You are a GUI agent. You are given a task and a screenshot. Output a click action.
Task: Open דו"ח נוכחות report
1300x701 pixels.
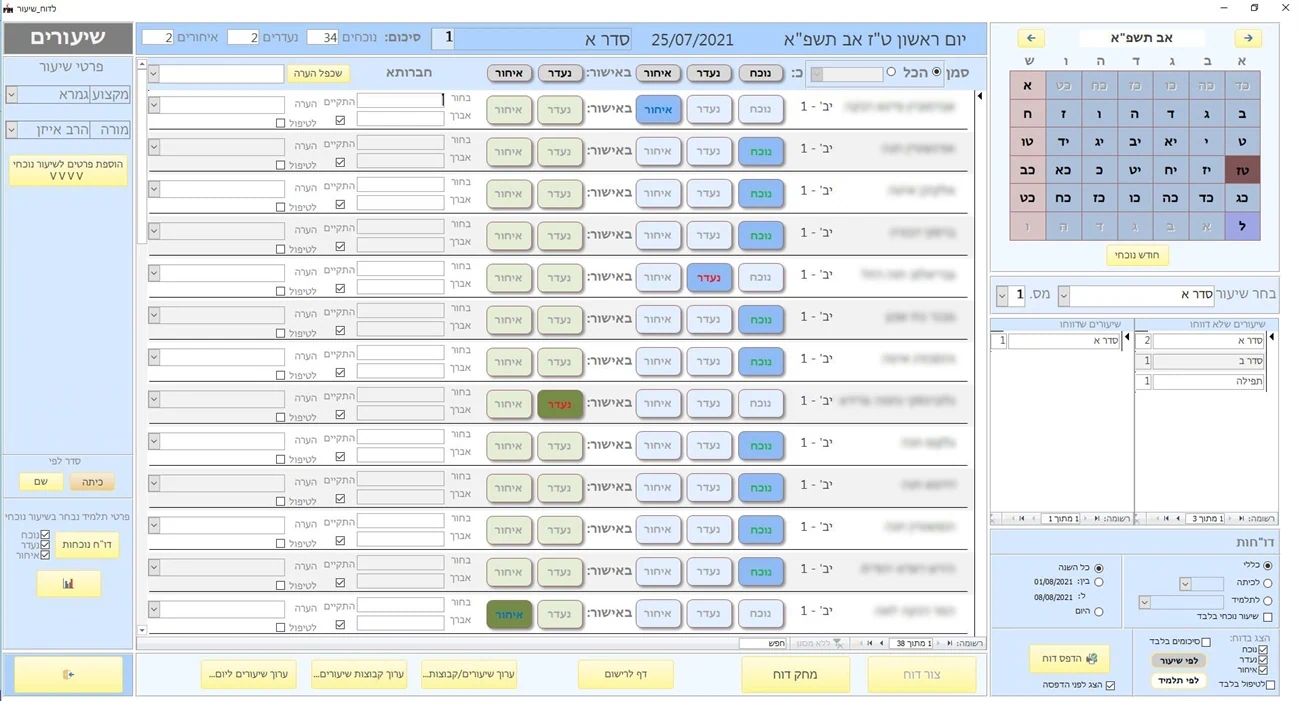88,545
